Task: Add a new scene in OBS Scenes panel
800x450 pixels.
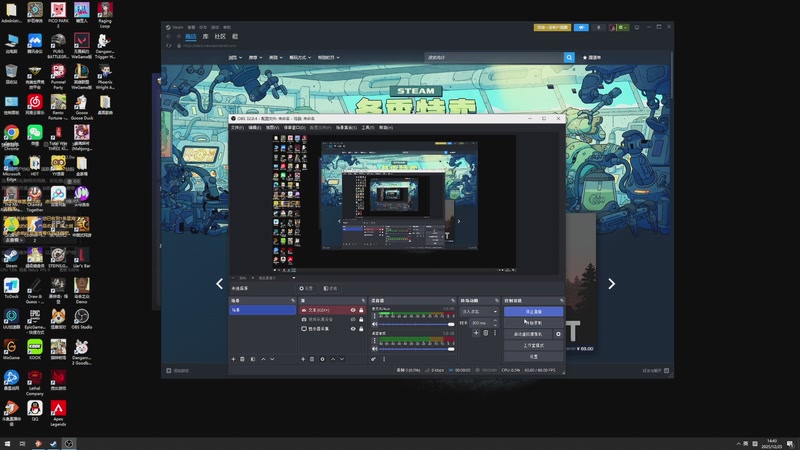Action: click(233, 359)
